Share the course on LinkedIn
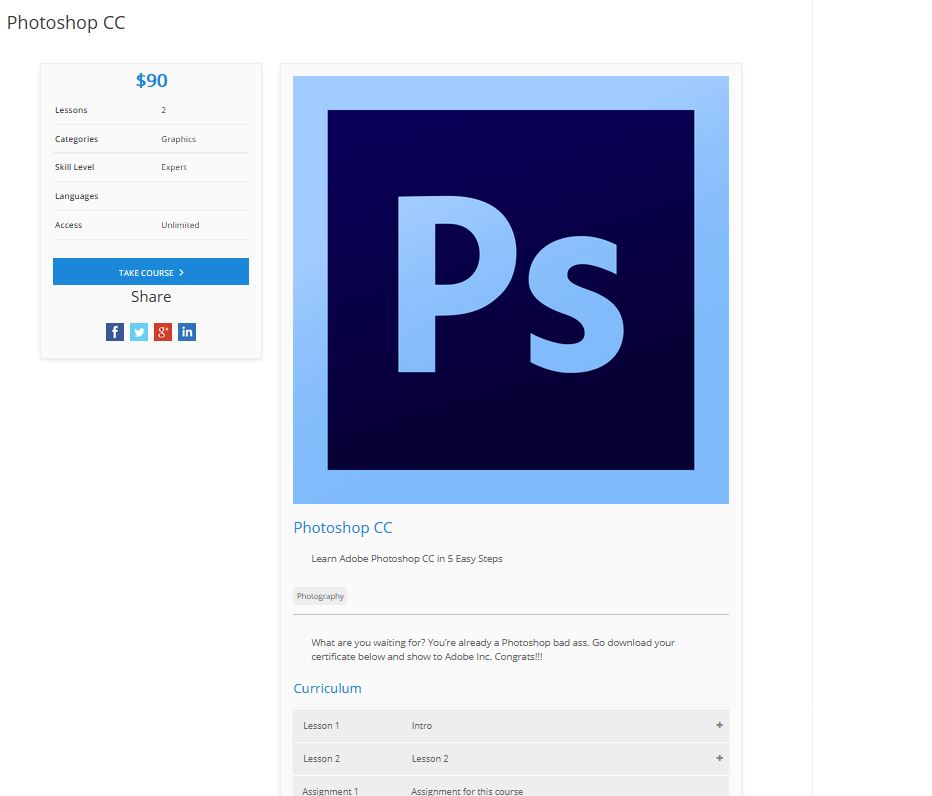932x796 pixels. click(x=187, y=332)
